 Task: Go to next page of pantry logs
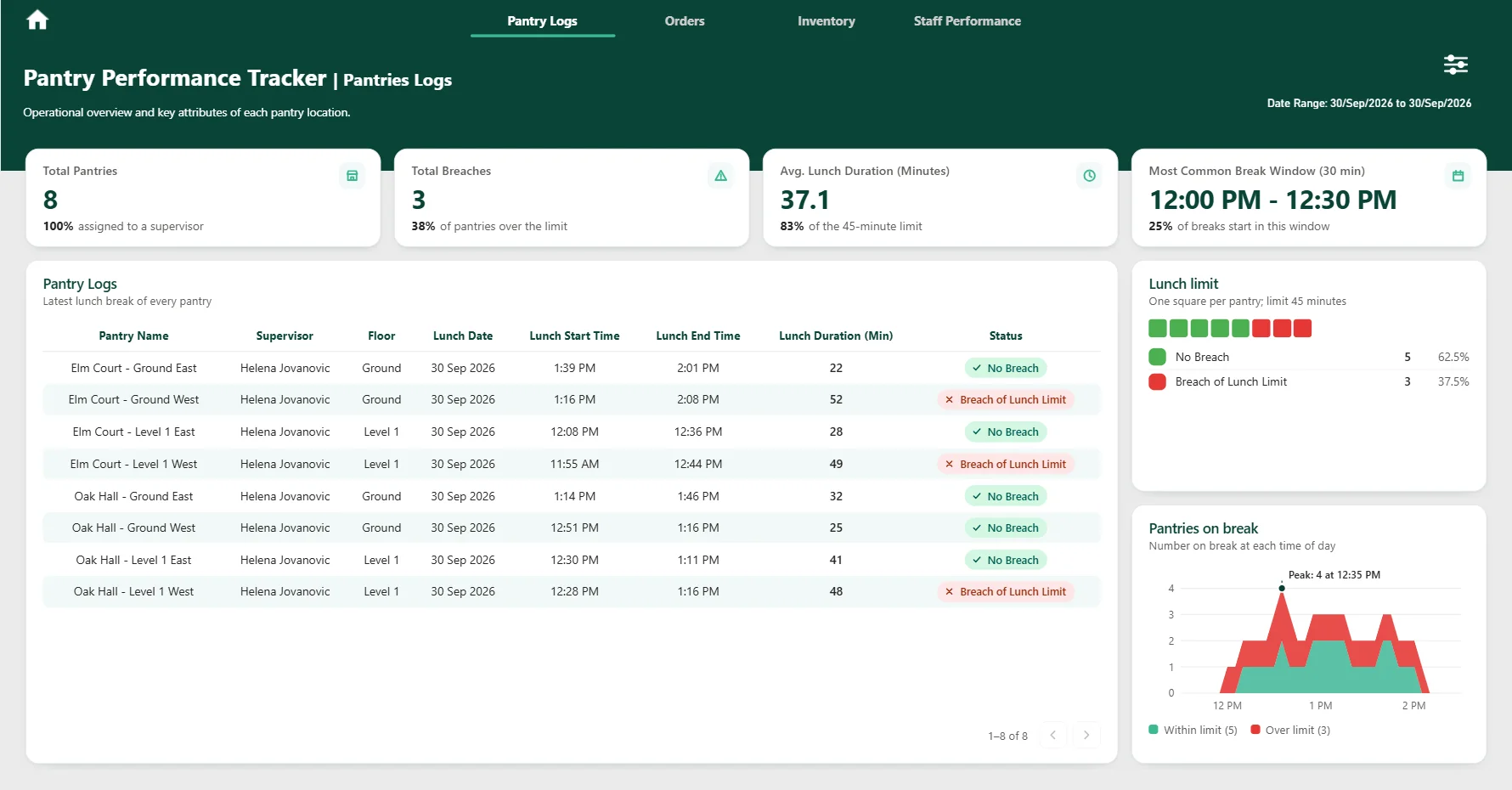pyautogui.click(x=1086, y=735)
